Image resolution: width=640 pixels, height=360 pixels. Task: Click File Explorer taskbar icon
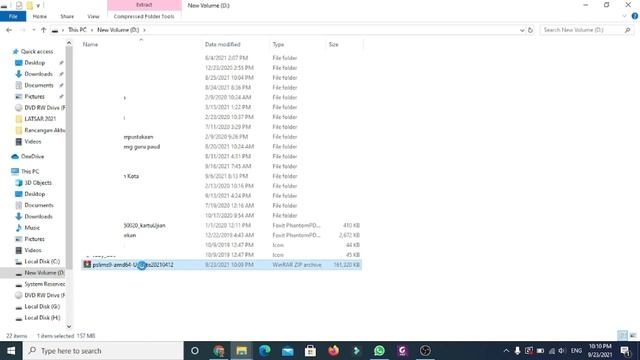click(242, 351)
